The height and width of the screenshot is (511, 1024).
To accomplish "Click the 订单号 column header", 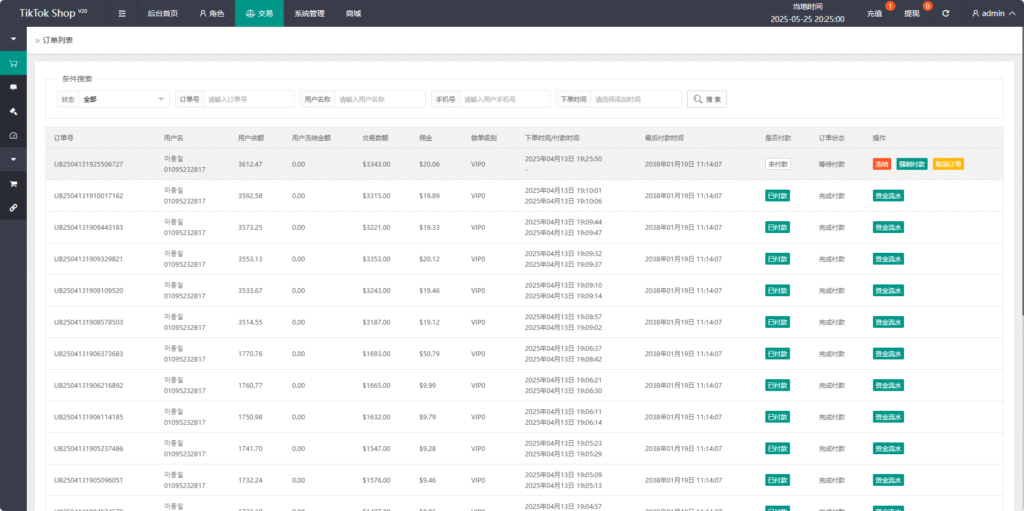I will click(63, 138).
